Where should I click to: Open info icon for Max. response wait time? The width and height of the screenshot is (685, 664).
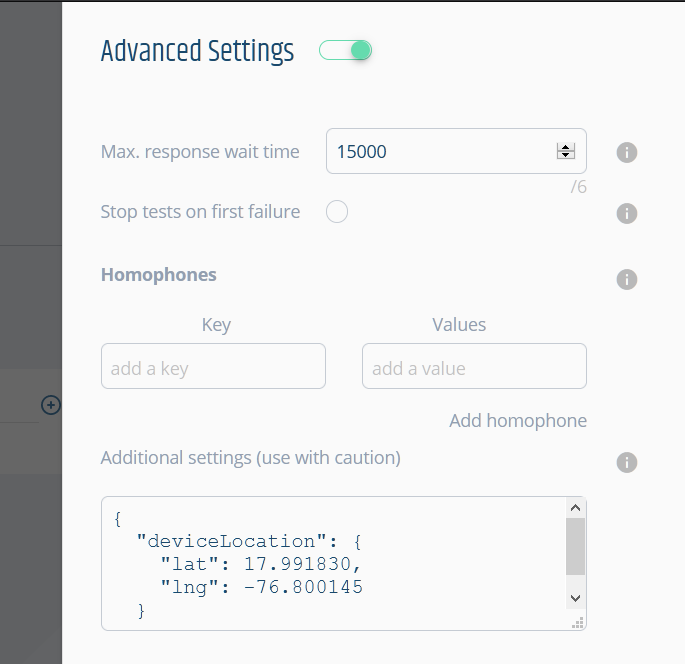point(626,152)
